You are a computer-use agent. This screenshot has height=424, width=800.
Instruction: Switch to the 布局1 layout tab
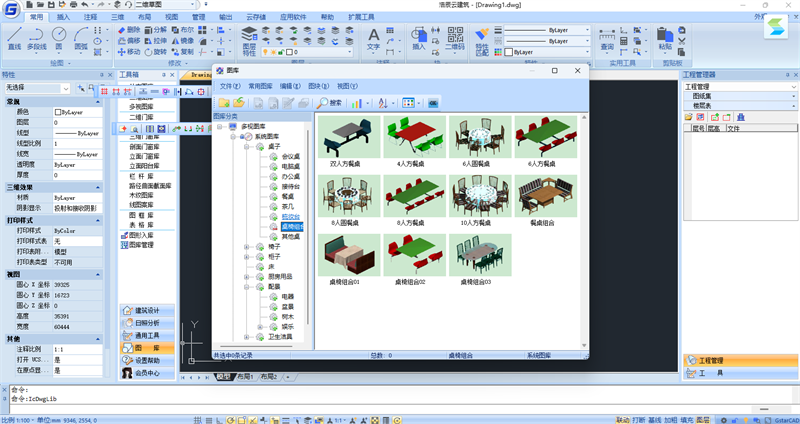pos(245,377)
